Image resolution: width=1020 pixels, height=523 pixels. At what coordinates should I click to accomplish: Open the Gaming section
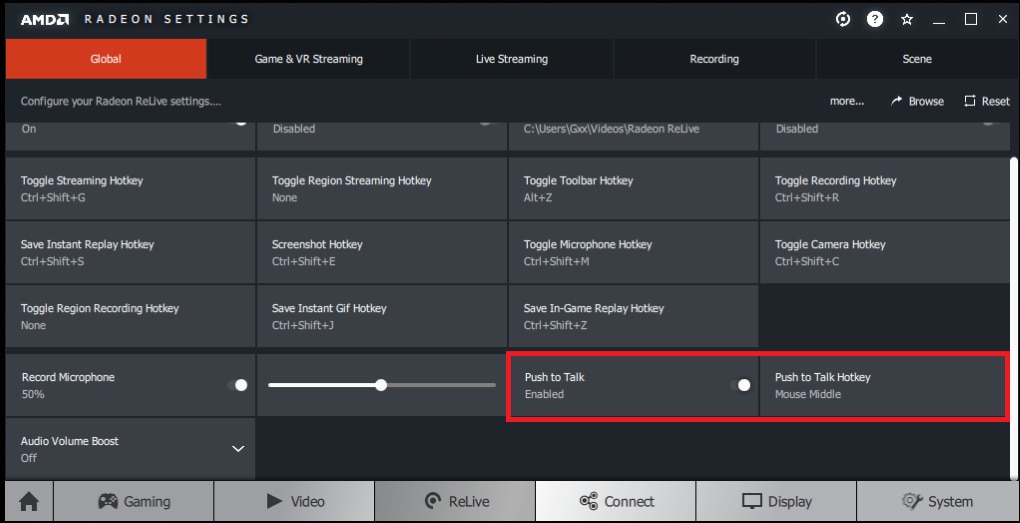[133, 502]
